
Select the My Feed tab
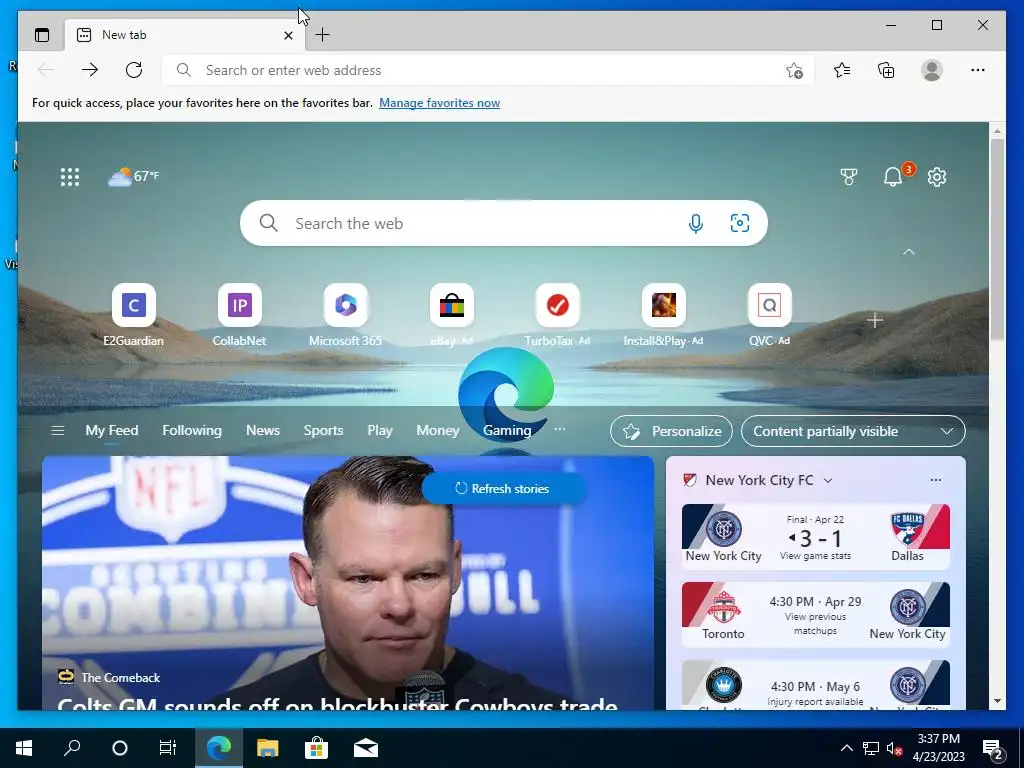pos(112,430)
